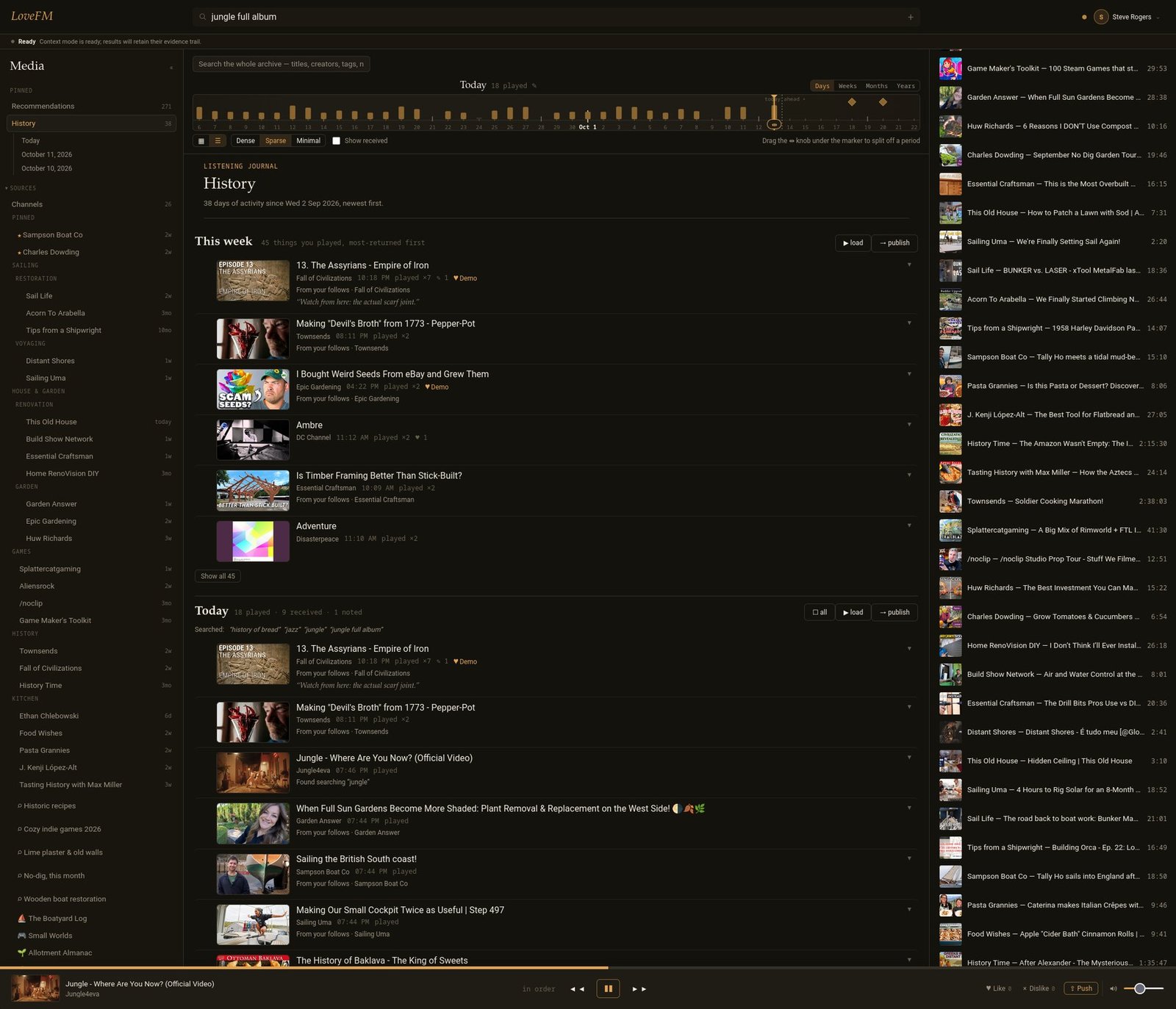Viewport: 1176px width, 1009px height.
Task: Select History in the sidebar
Action: pyautogui.click(x=91, y=123)
